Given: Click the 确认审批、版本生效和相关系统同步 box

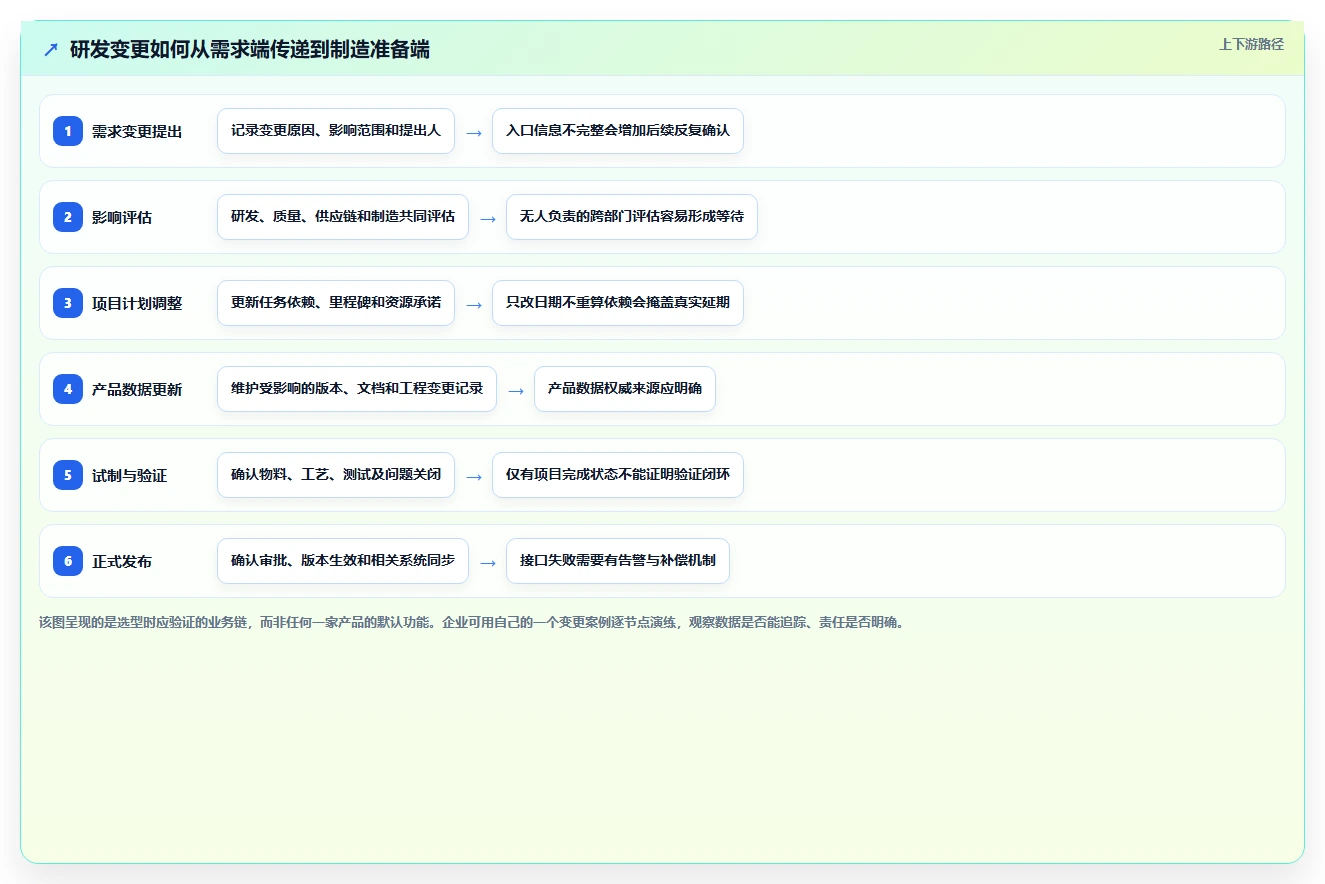Looking at the screenshot, I should (343, 561).
